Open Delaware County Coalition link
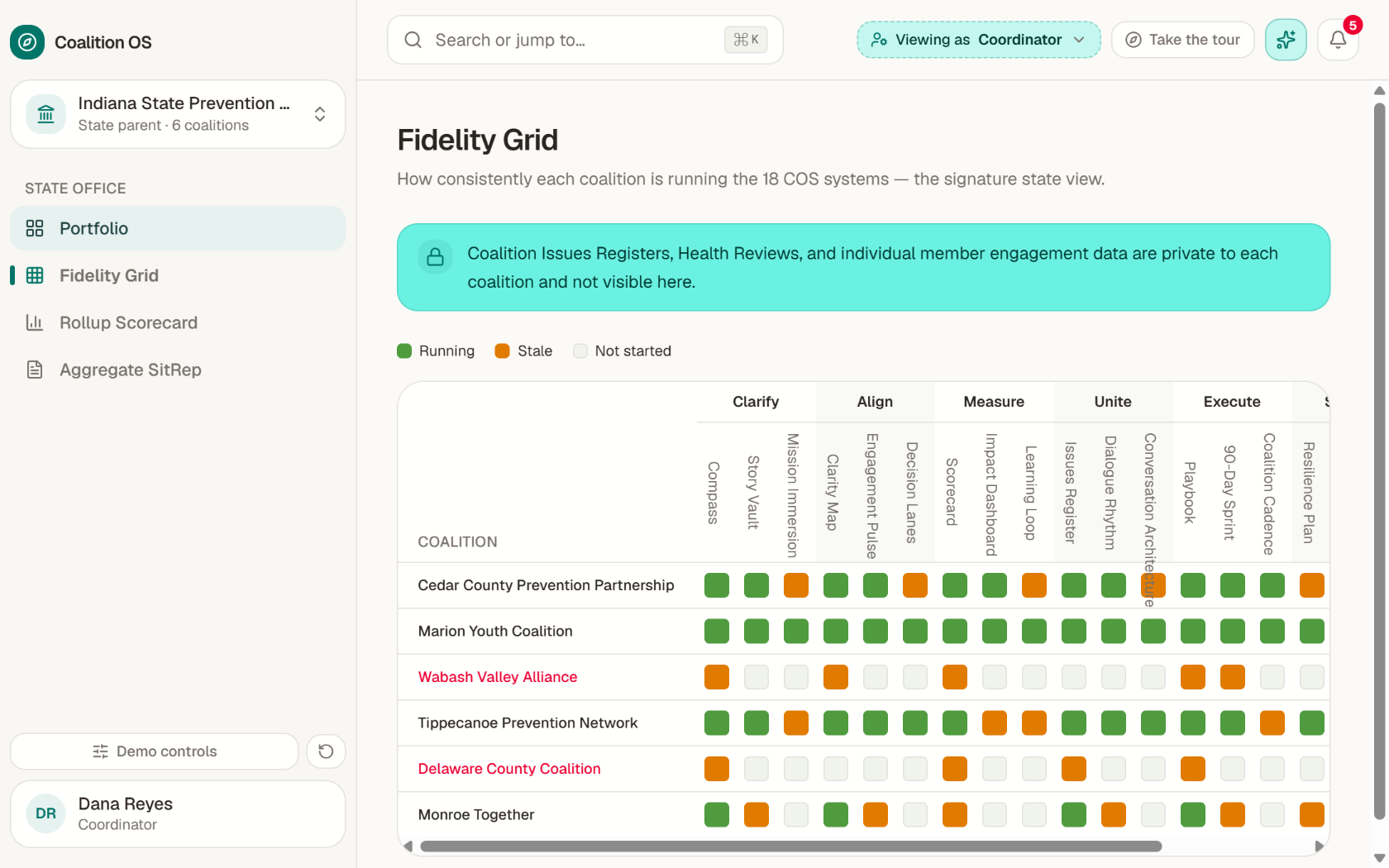Viewport: 1389px width, 868px height. tap(509, 769)
